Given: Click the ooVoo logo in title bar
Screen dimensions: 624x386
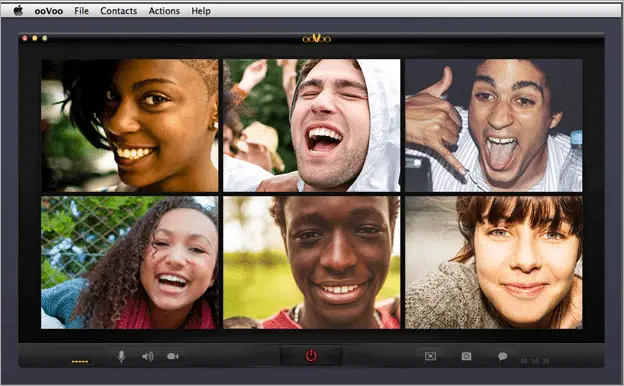Looking at the screenshot, I should pos(316,39).
